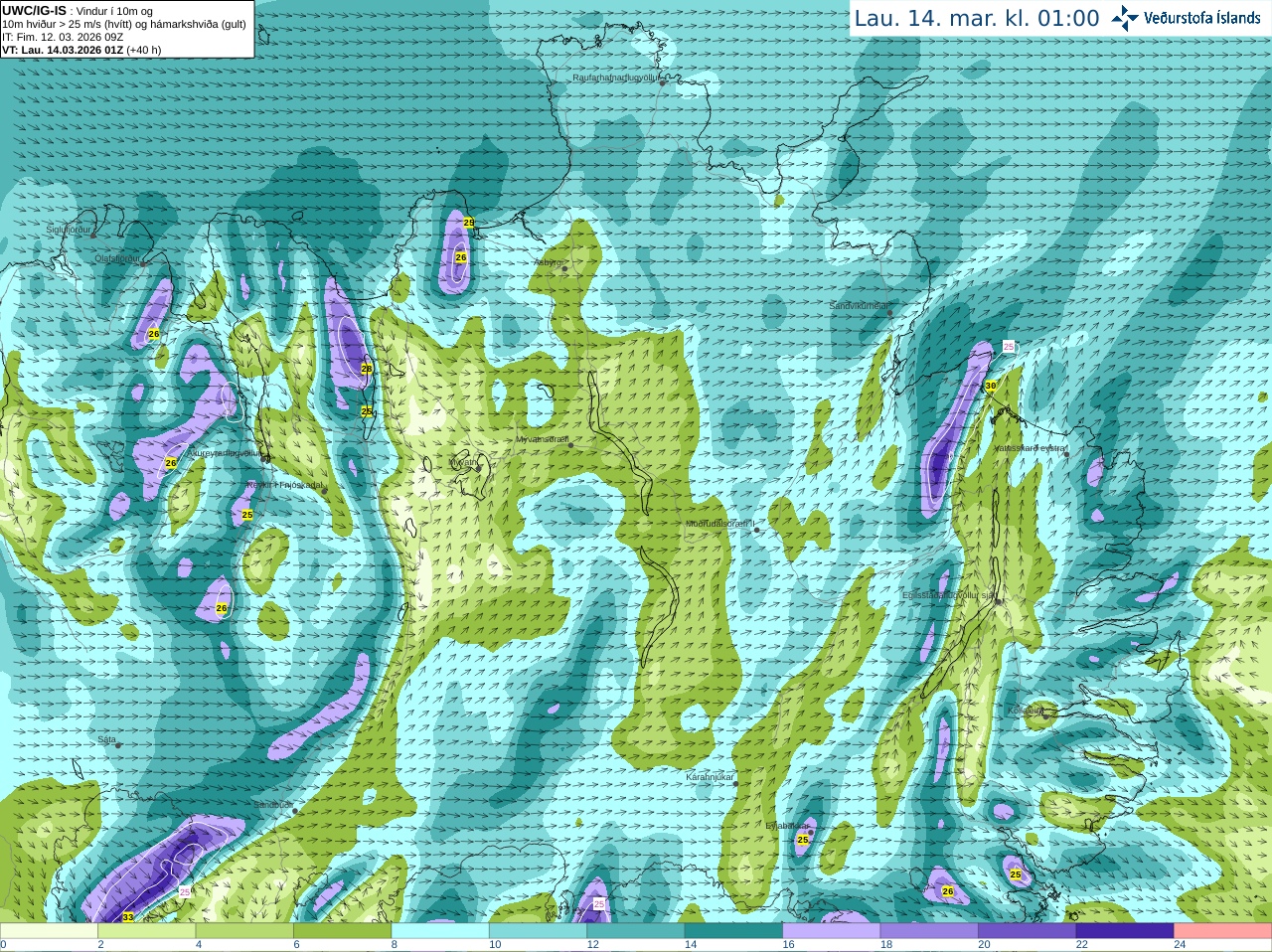Click the yellow 25 marker below Reykir í Fnjóskadal
1272x952 pixels.
point(247,515)
